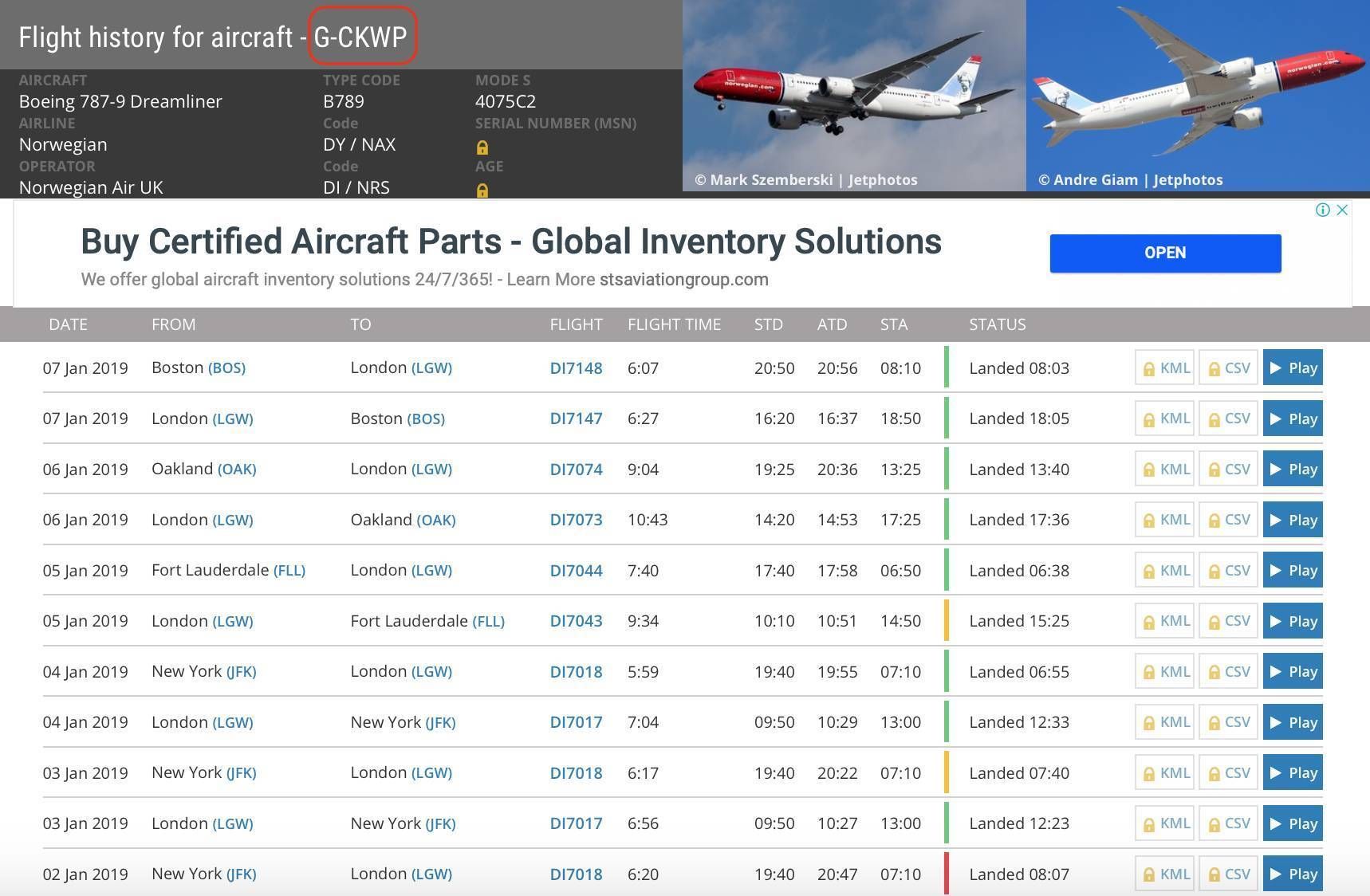Image resolution: width=1370 pixels, height=896 pixels.
Task: Download KML for flight DI7073
Action: [1164, 520]
